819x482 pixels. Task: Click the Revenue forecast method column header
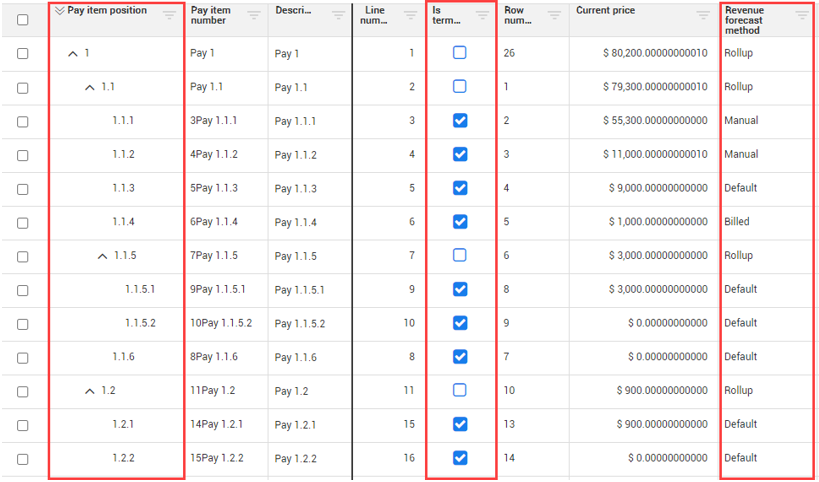tap(744, 20)
